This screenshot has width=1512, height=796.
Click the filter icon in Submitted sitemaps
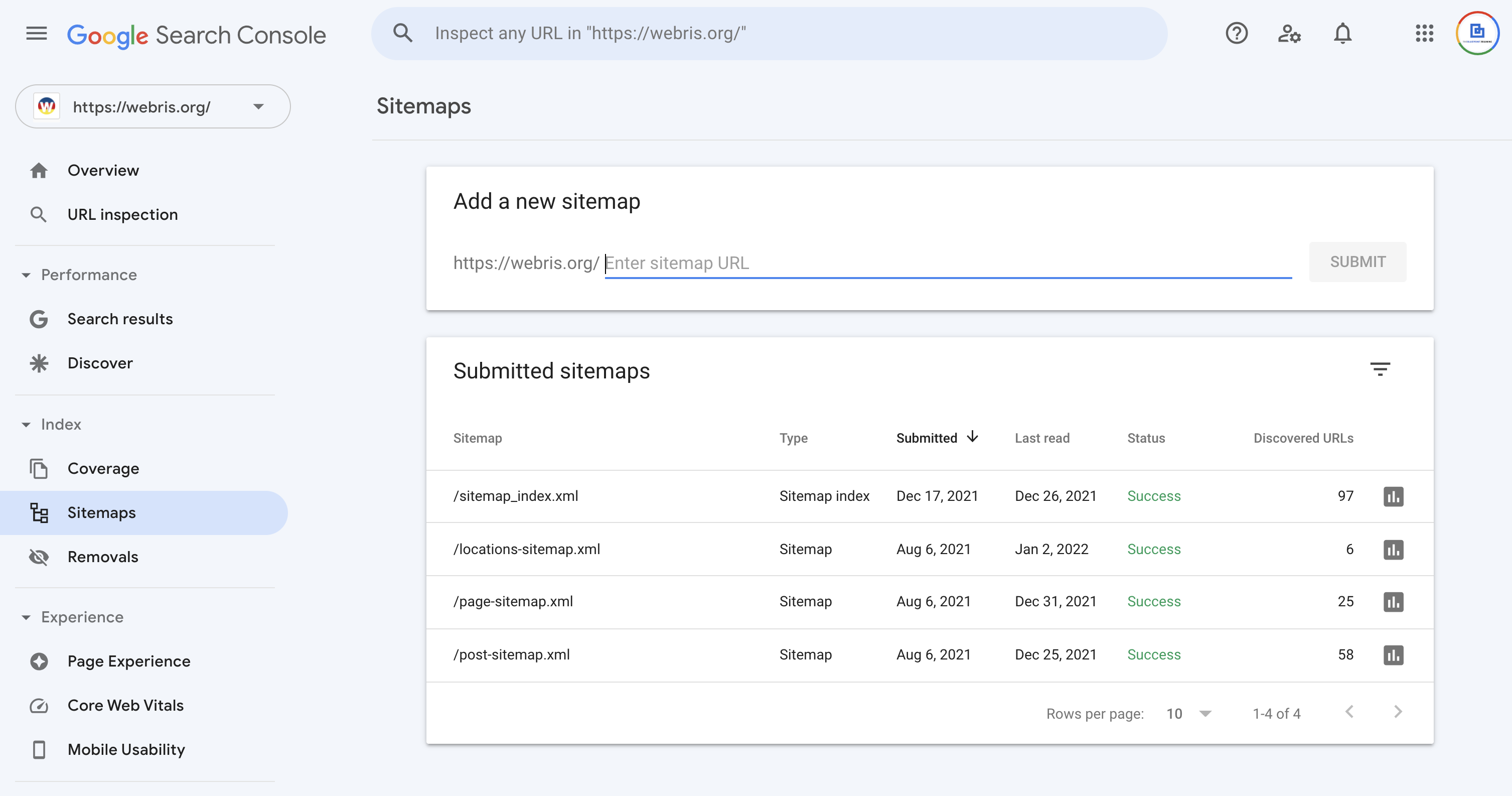pyautogui.click(x=1380, y=369)
